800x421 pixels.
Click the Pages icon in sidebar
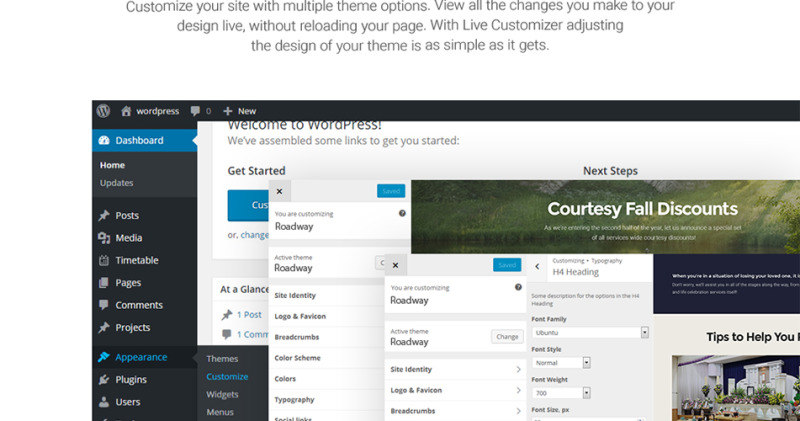pos(104,283)
